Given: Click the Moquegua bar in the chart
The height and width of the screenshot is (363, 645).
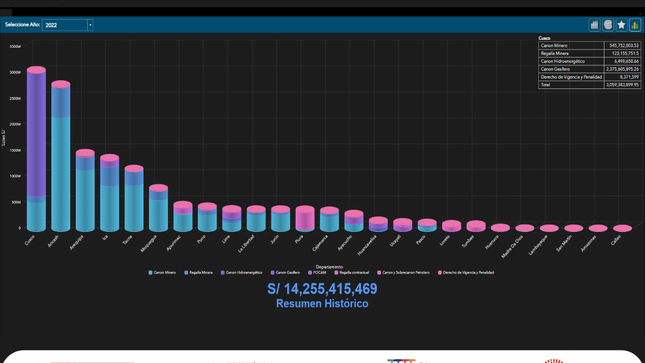Looking at the screenshot, I should pos(158,208).
